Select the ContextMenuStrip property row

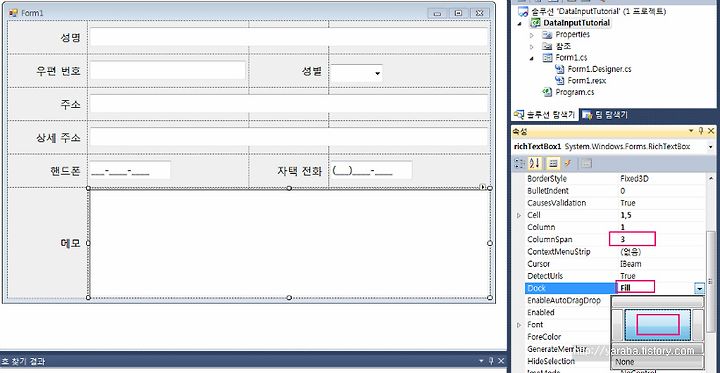tap(615, 252)
